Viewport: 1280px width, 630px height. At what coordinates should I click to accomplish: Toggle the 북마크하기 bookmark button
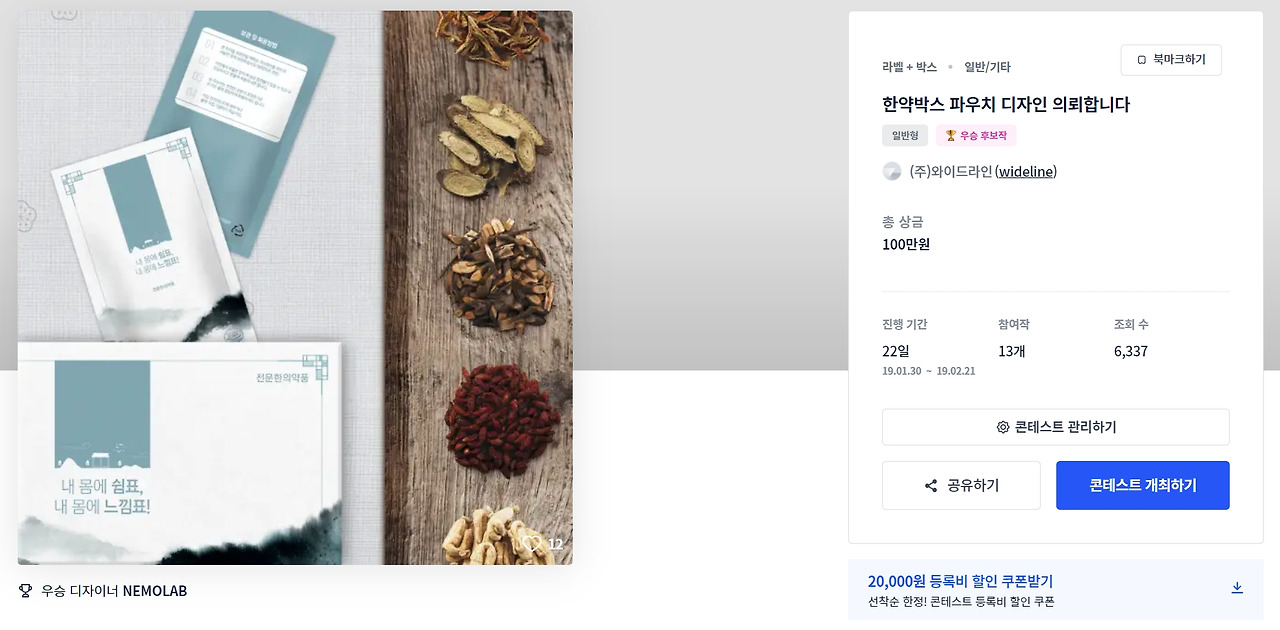click(x=1171, y=60)
